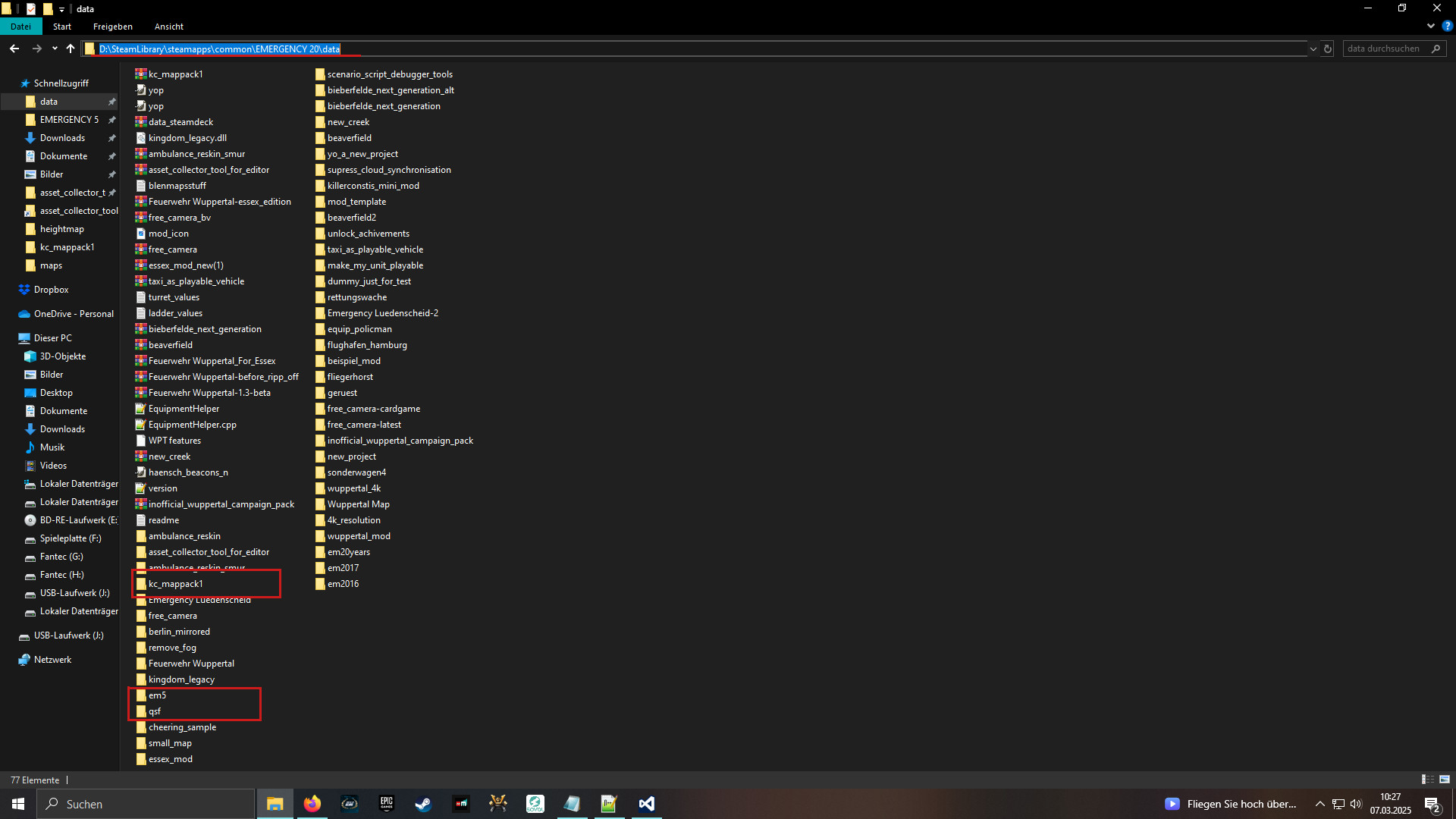Refresh the current folder view
This screenshot has width=1456, height=819.
pyautogui.click(x=1328, y=49)
